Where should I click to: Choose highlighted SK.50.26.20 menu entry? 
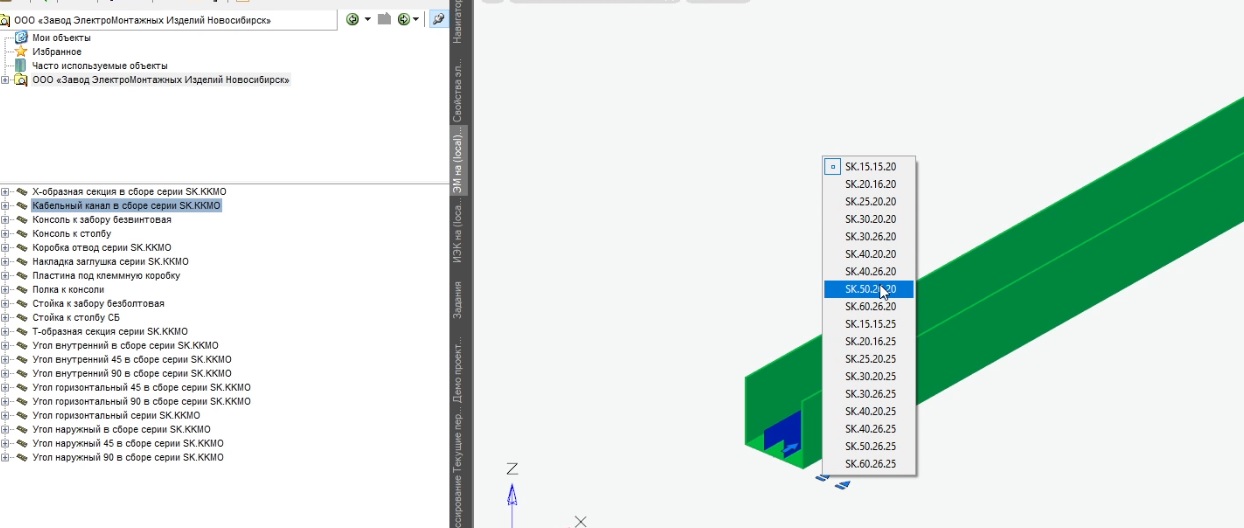[868, 289]
